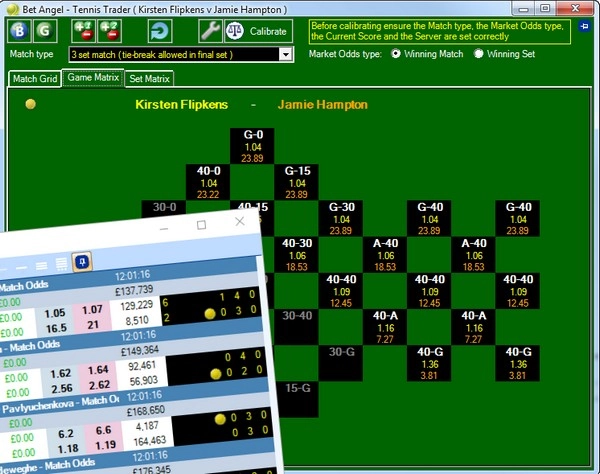Click the 1.19 lay odds cell
This screenshot has height=474, width=600.
tap(105, 445)
